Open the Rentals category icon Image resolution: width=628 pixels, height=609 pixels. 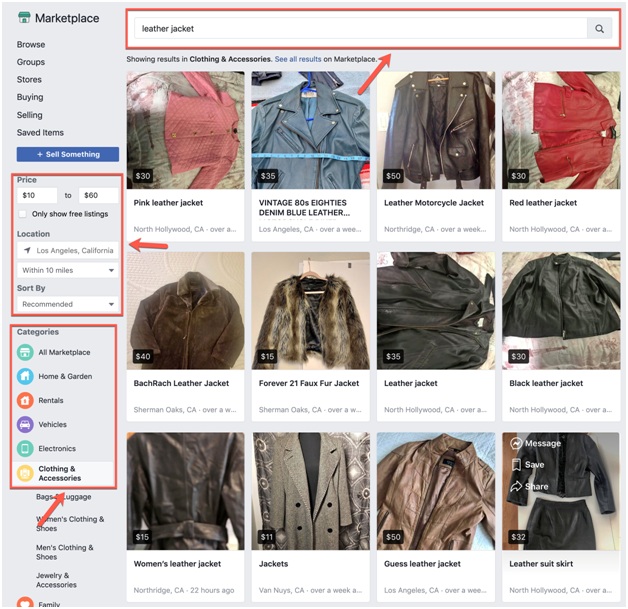click(x=25, y=400)
